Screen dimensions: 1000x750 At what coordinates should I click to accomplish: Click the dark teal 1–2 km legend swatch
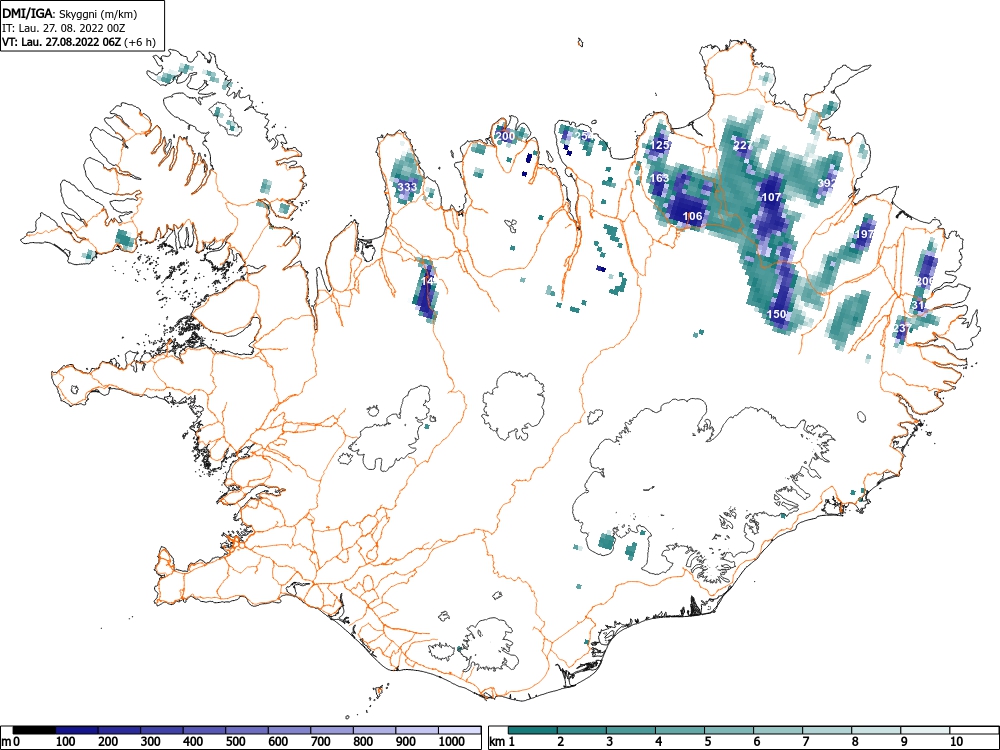tap(533, 730)
